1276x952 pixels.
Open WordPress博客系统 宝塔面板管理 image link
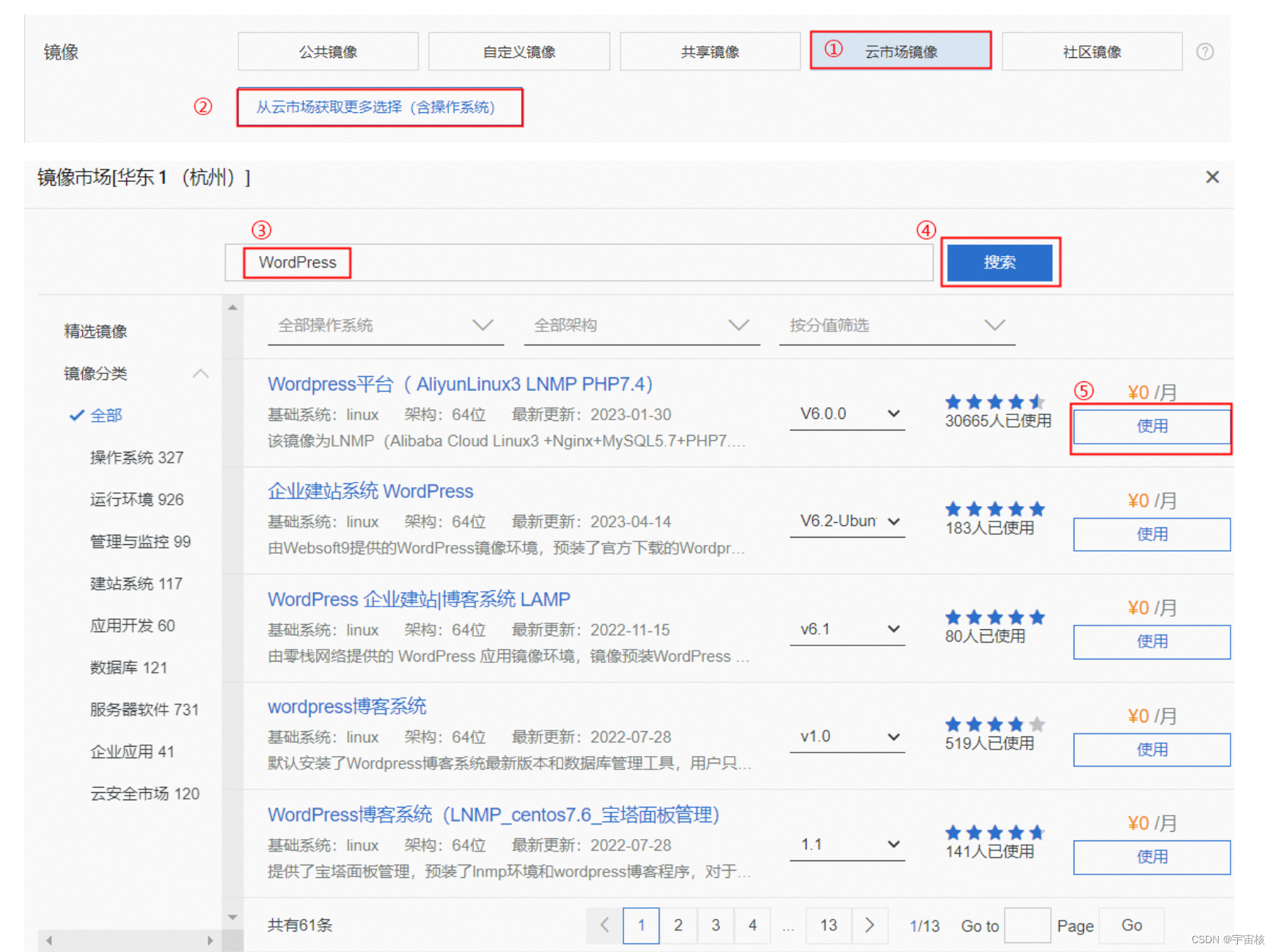click(494, 815)
